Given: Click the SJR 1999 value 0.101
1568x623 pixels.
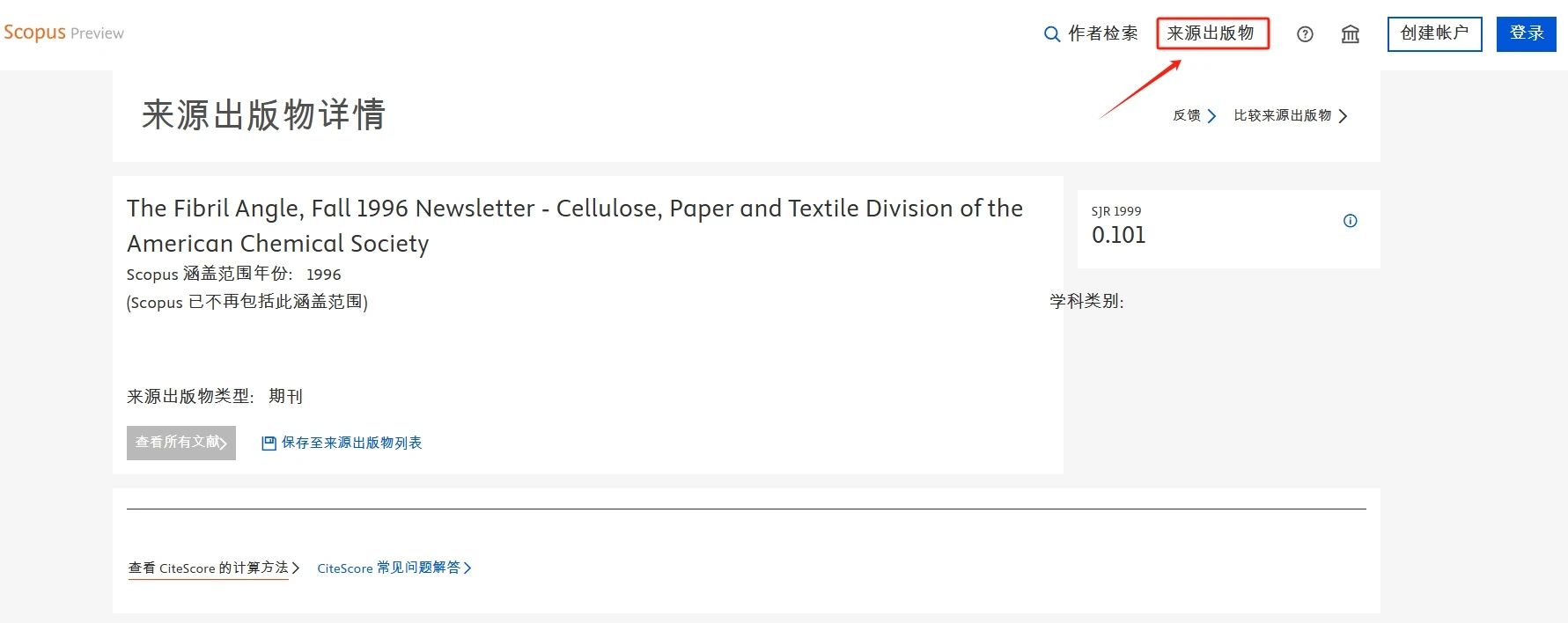Looking at the screenshot, I should click(x=1118, y=235).
